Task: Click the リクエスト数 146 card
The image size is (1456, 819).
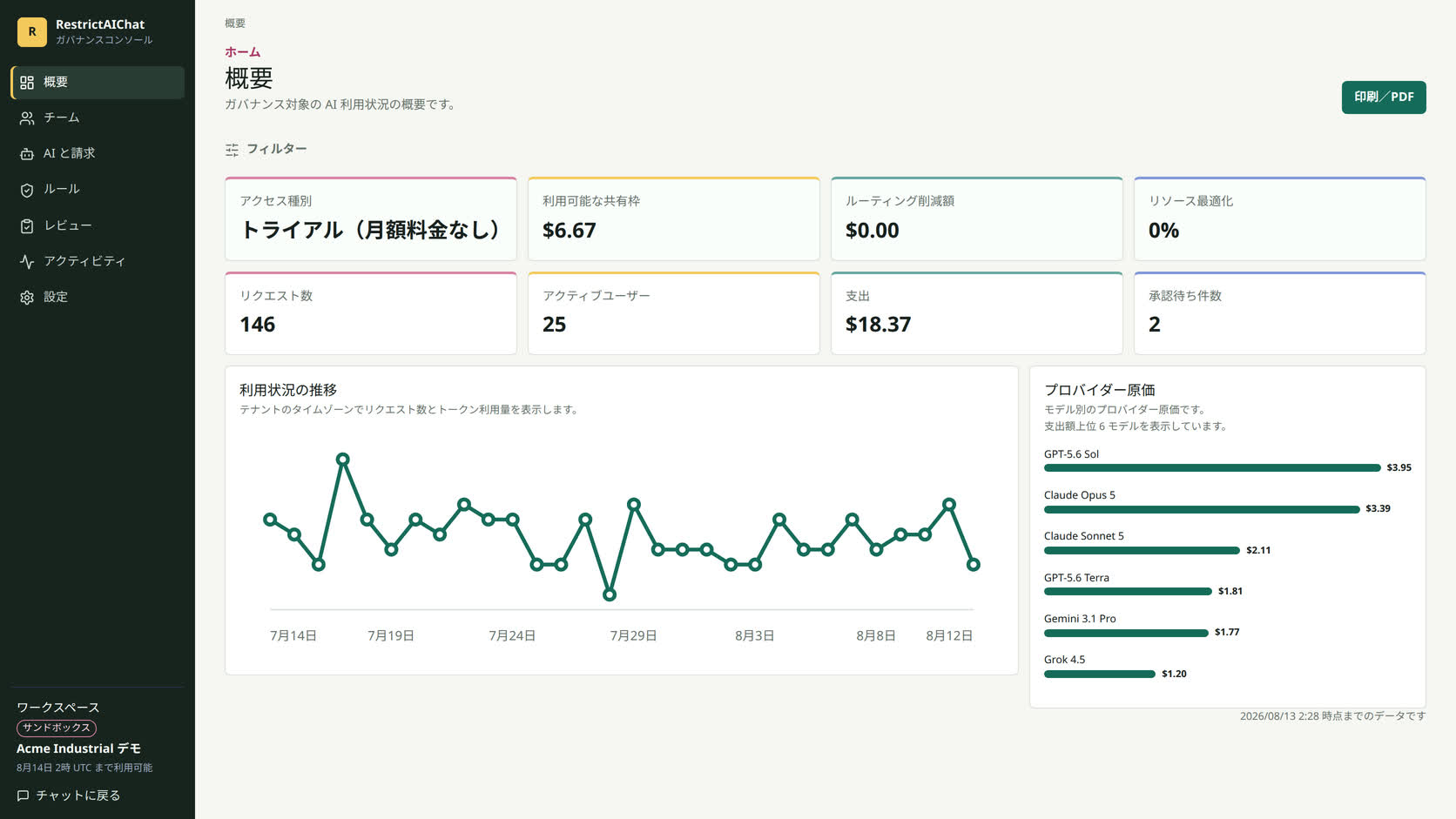Action: pos(371,313)
